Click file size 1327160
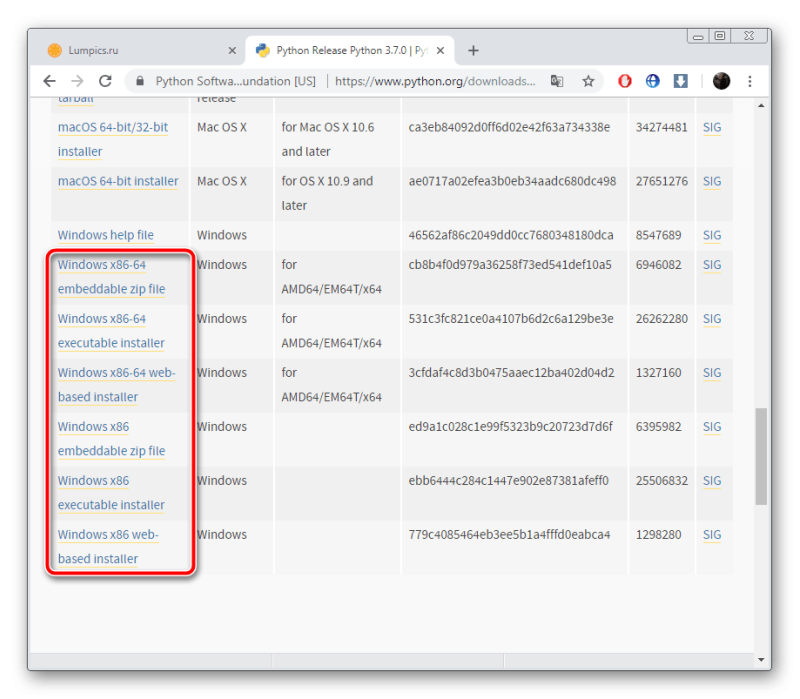This screenshot has width=800, height=699. (658, 373)
